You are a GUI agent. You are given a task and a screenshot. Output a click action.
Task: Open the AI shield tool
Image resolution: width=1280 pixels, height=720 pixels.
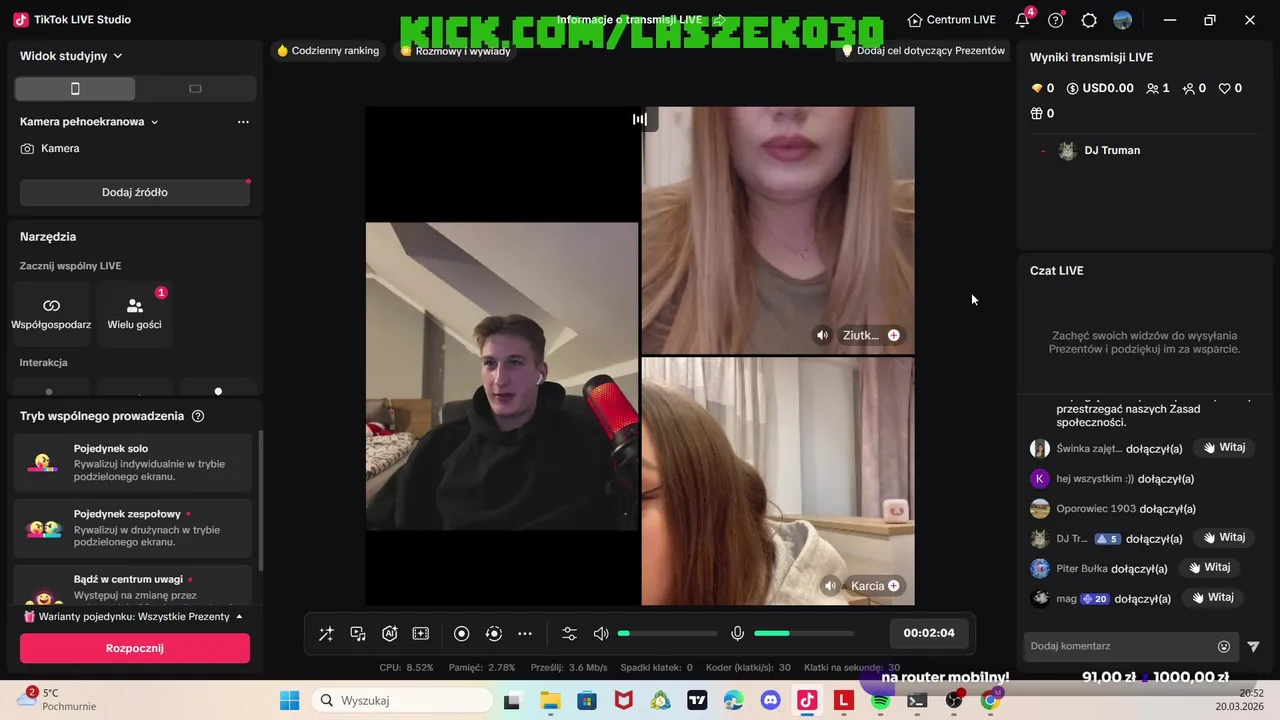tap(390, 634)
